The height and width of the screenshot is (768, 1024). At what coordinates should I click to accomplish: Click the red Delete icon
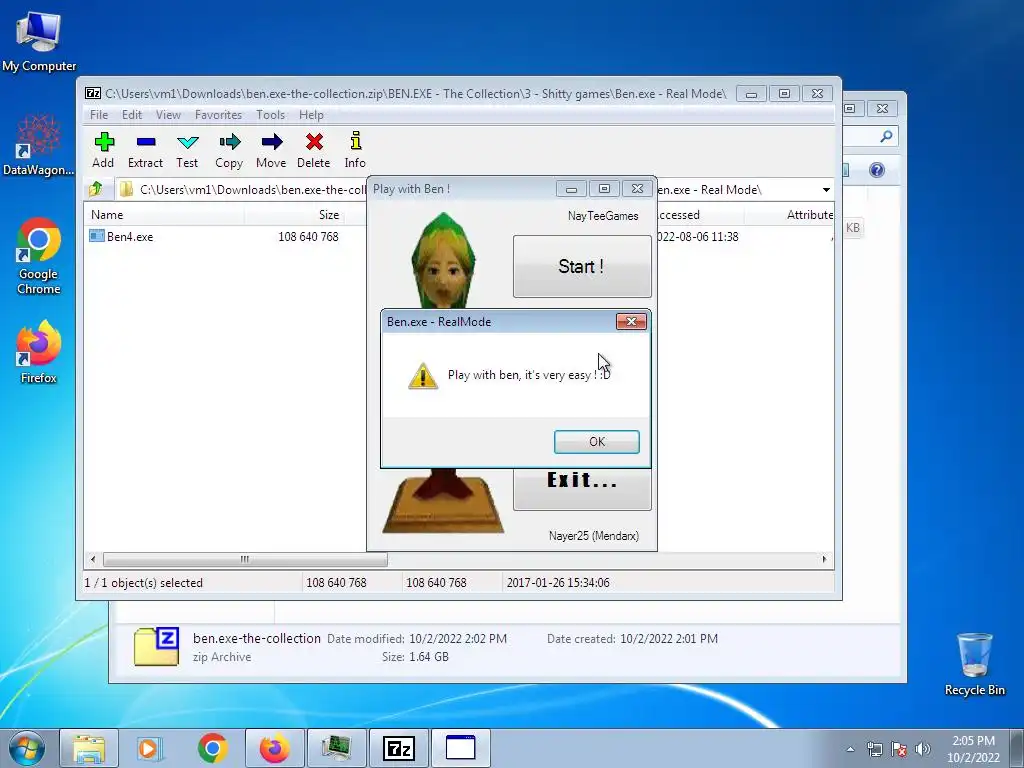[313, 150]
